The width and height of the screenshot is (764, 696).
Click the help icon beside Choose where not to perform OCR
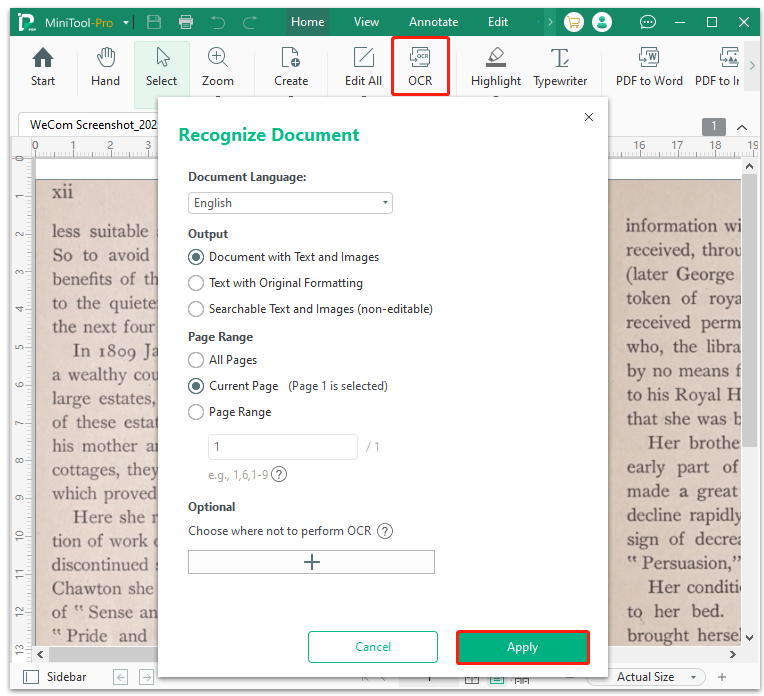click(385, 531)
